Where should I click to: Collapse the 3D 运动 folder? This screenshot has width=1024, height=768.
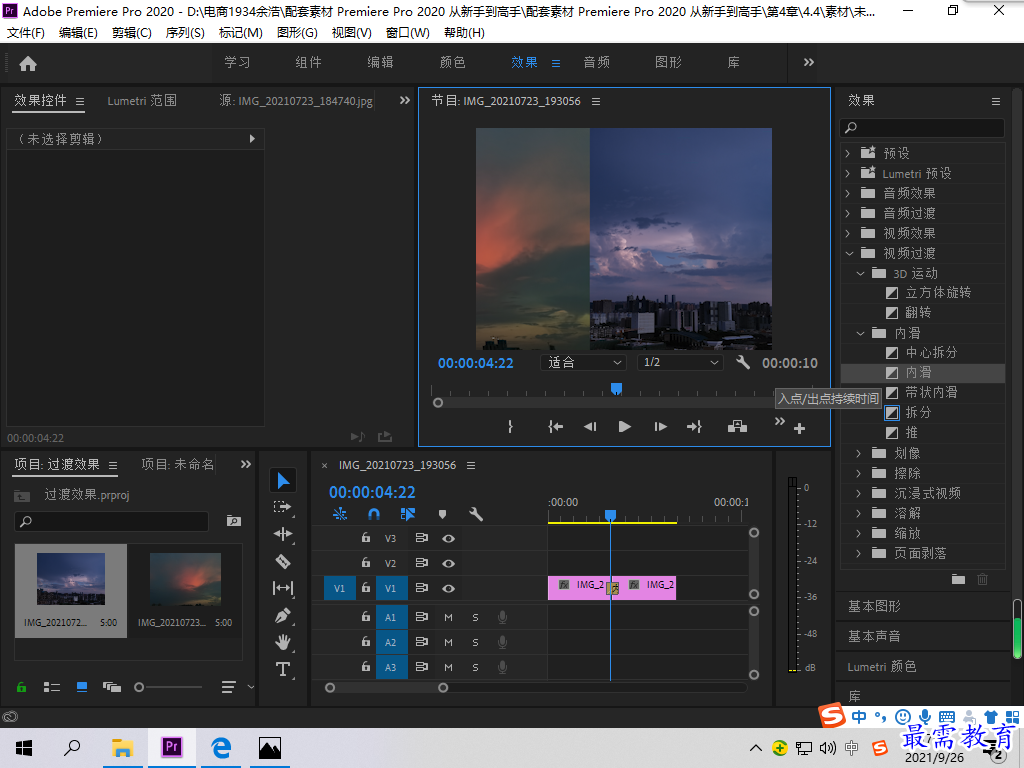(860, 274)
